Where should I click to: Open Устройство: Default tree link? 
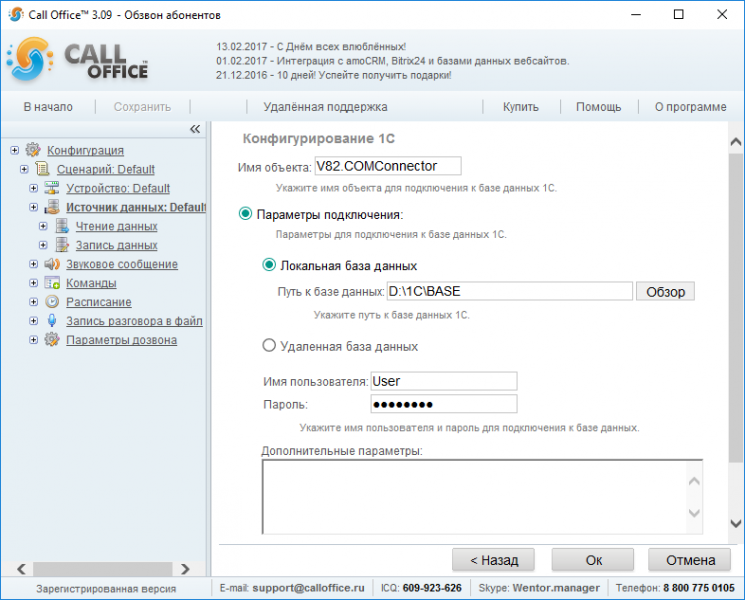118,189
